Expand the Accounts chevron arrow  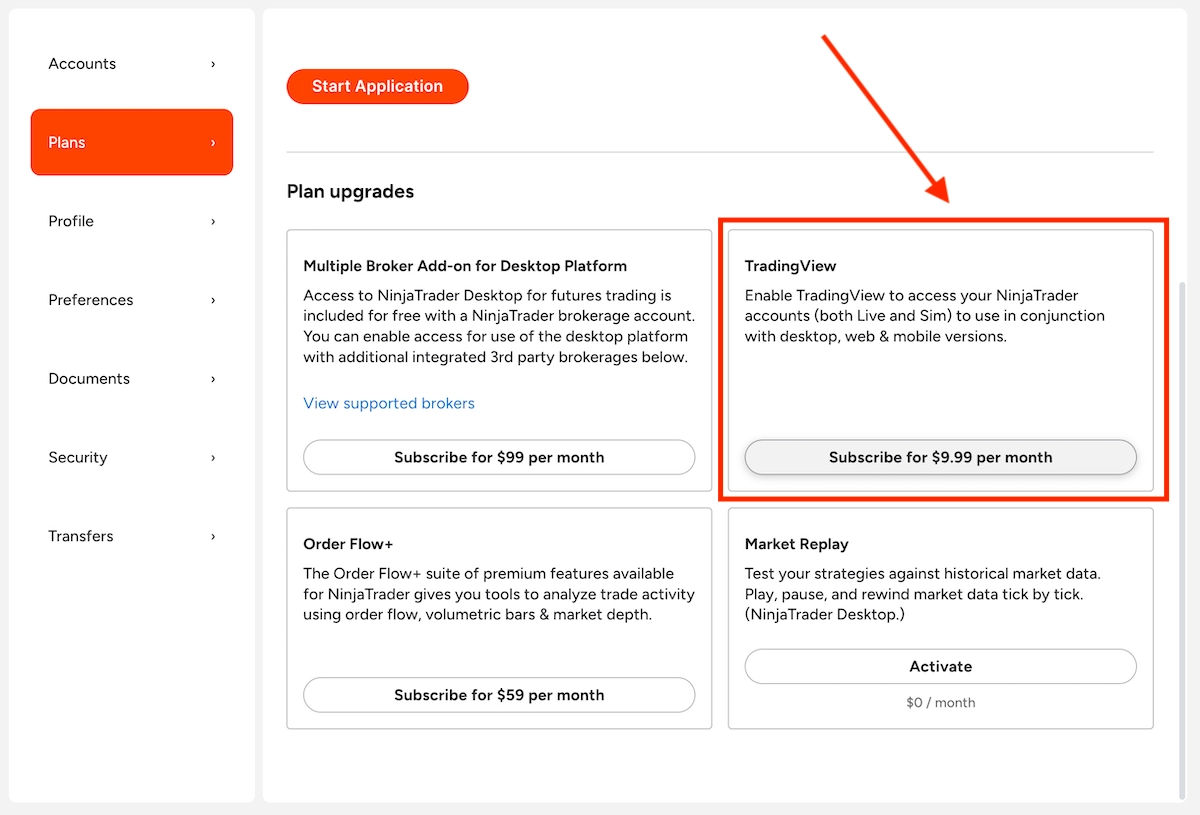click(x=213, y=64)
